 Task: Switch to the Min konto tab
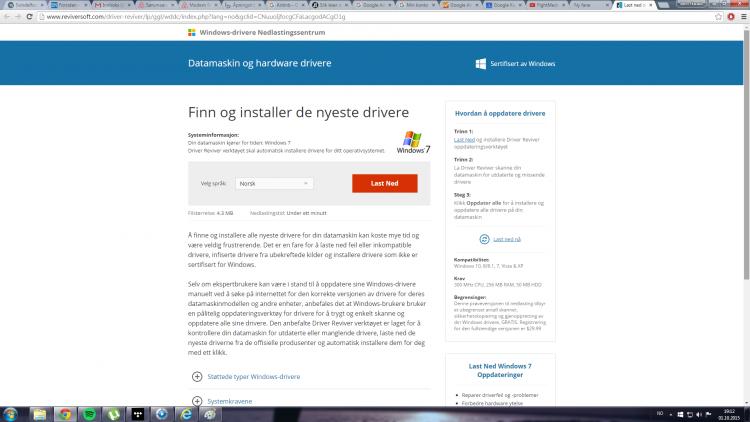point(416,5)
